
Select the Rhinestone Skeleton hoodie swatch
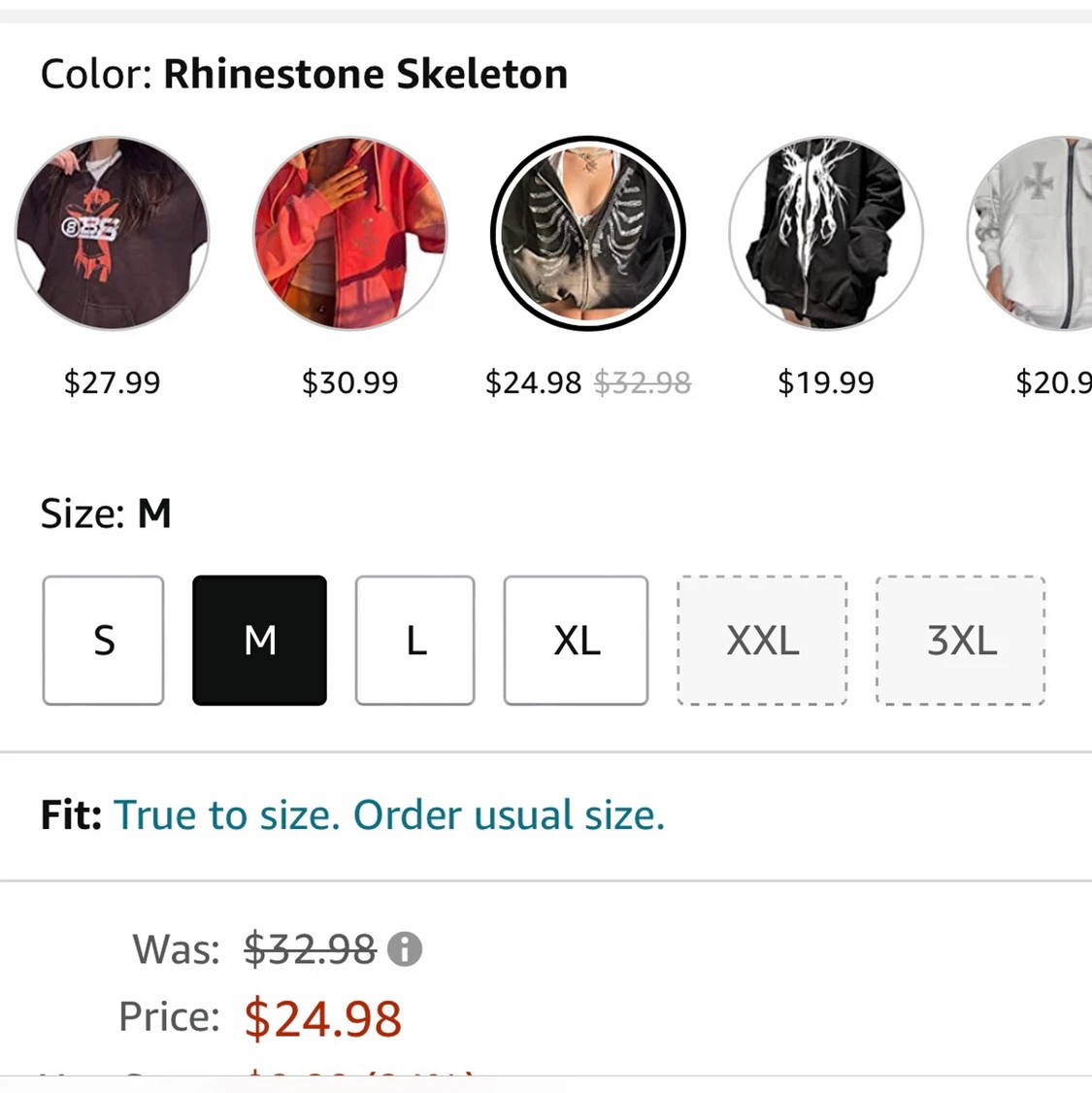click(x=588, y=233)
